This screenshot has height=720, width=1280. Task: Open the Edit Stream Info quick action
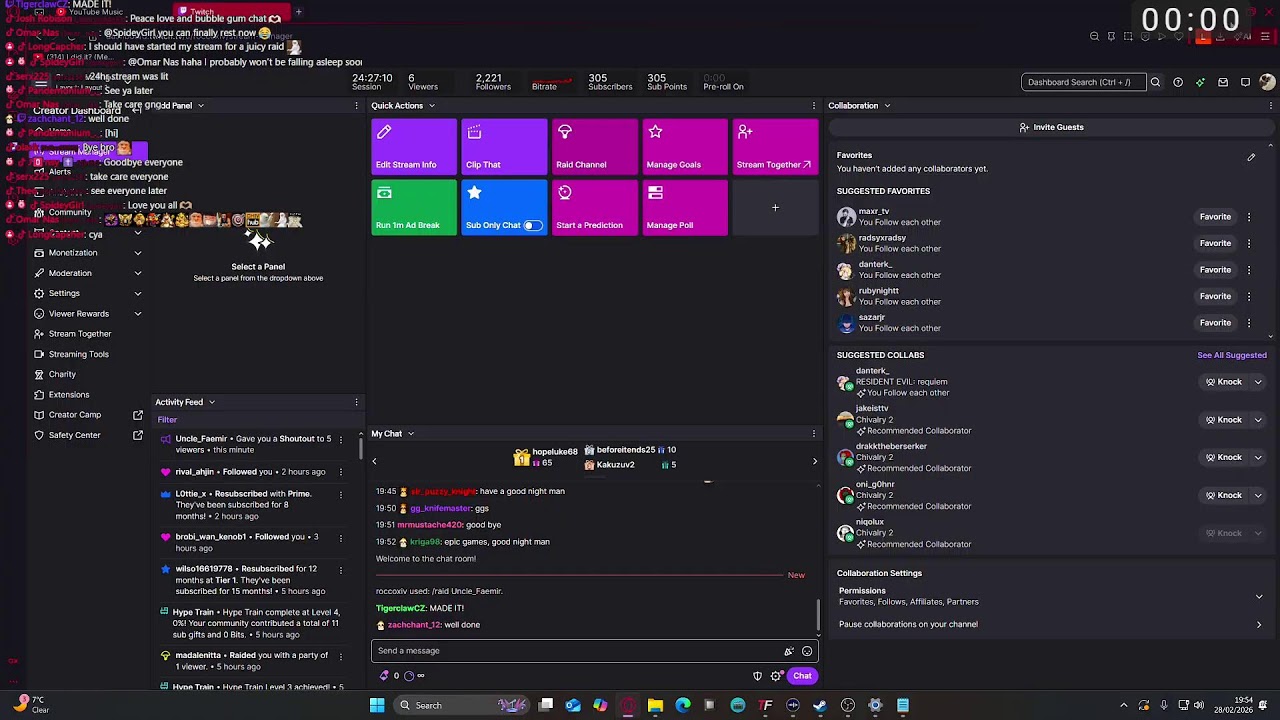click(x=414, y=147)
